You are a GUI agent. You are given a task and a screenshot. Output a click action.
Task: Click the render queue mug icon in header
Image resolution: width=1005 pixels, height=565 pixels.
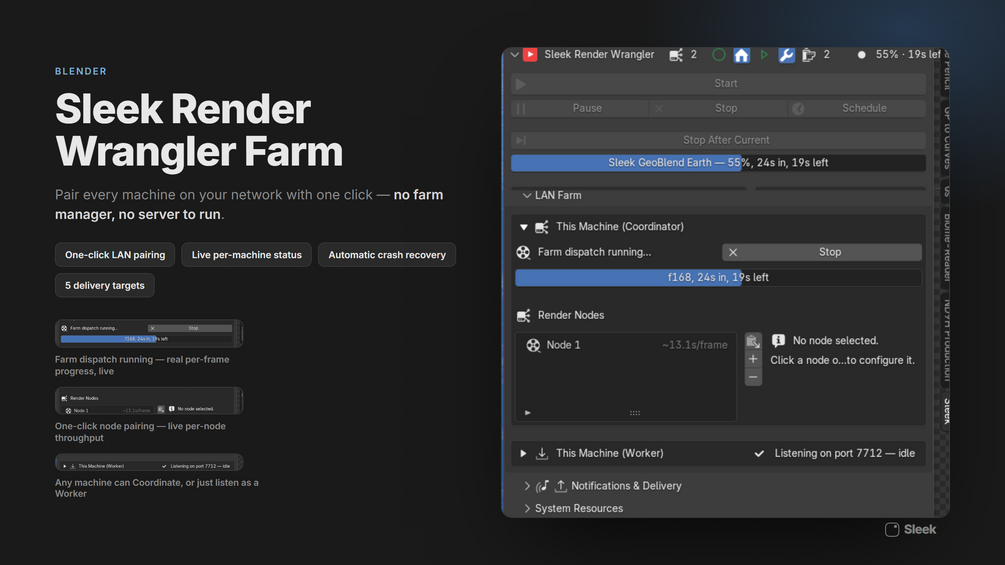(809, 55)
